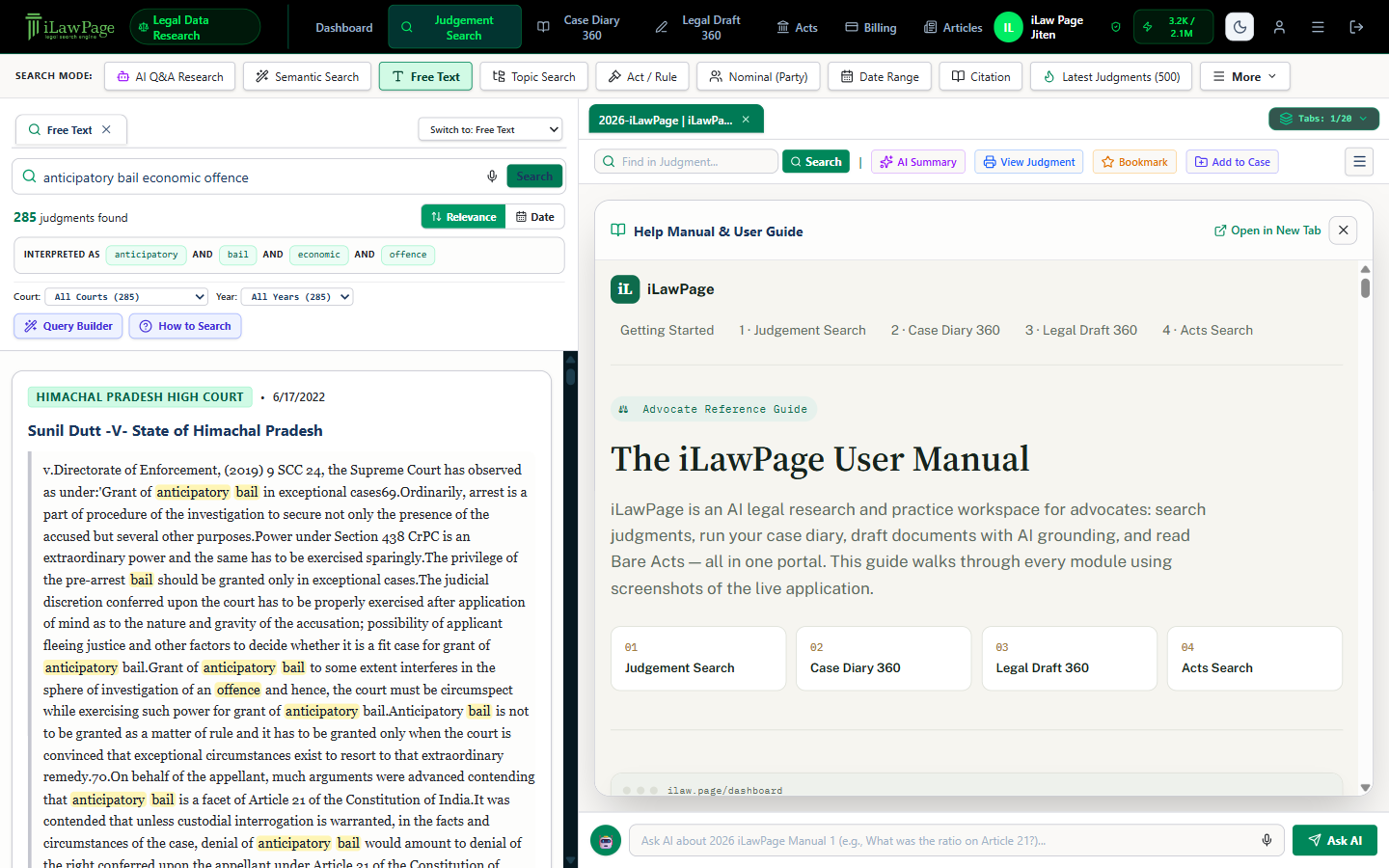Go to Billing section

point(871,27)
